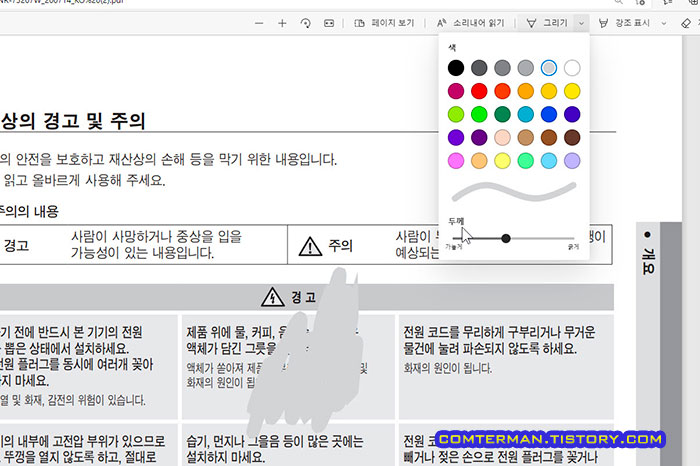Screen dimensions: 700x466
Task: Click the fit to page icon
Action: 329,23
